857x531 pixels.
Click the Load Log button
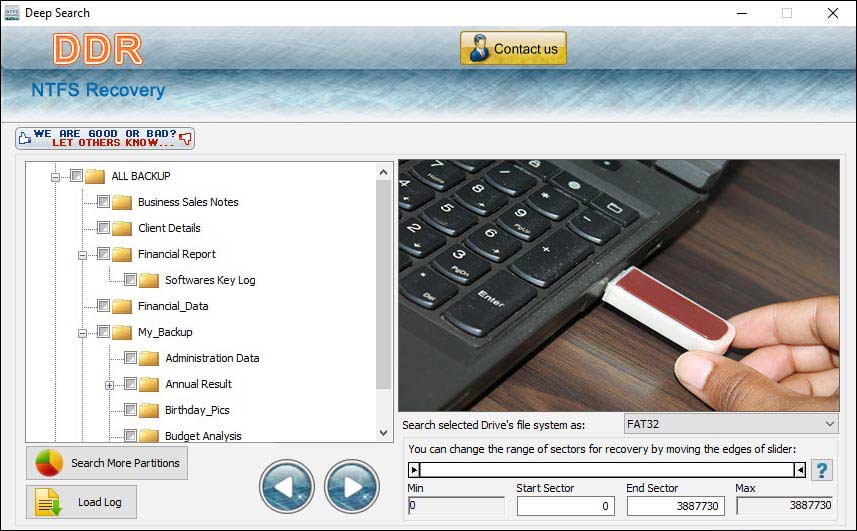81,502
